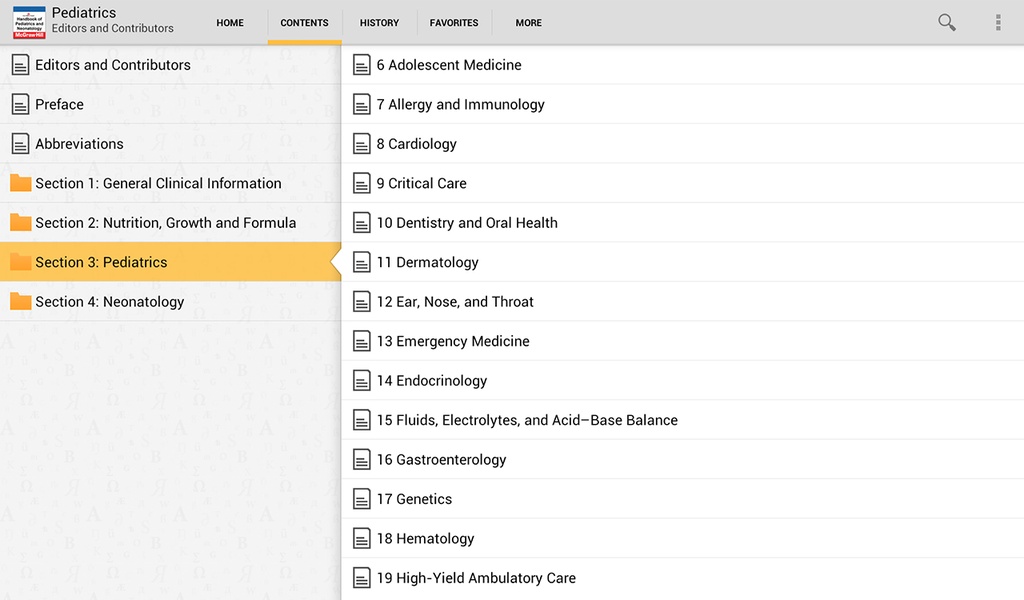
Task: Open chapter 15 Fluids, Electrolytes, and Acid–Base Balance
Action: 682,420
